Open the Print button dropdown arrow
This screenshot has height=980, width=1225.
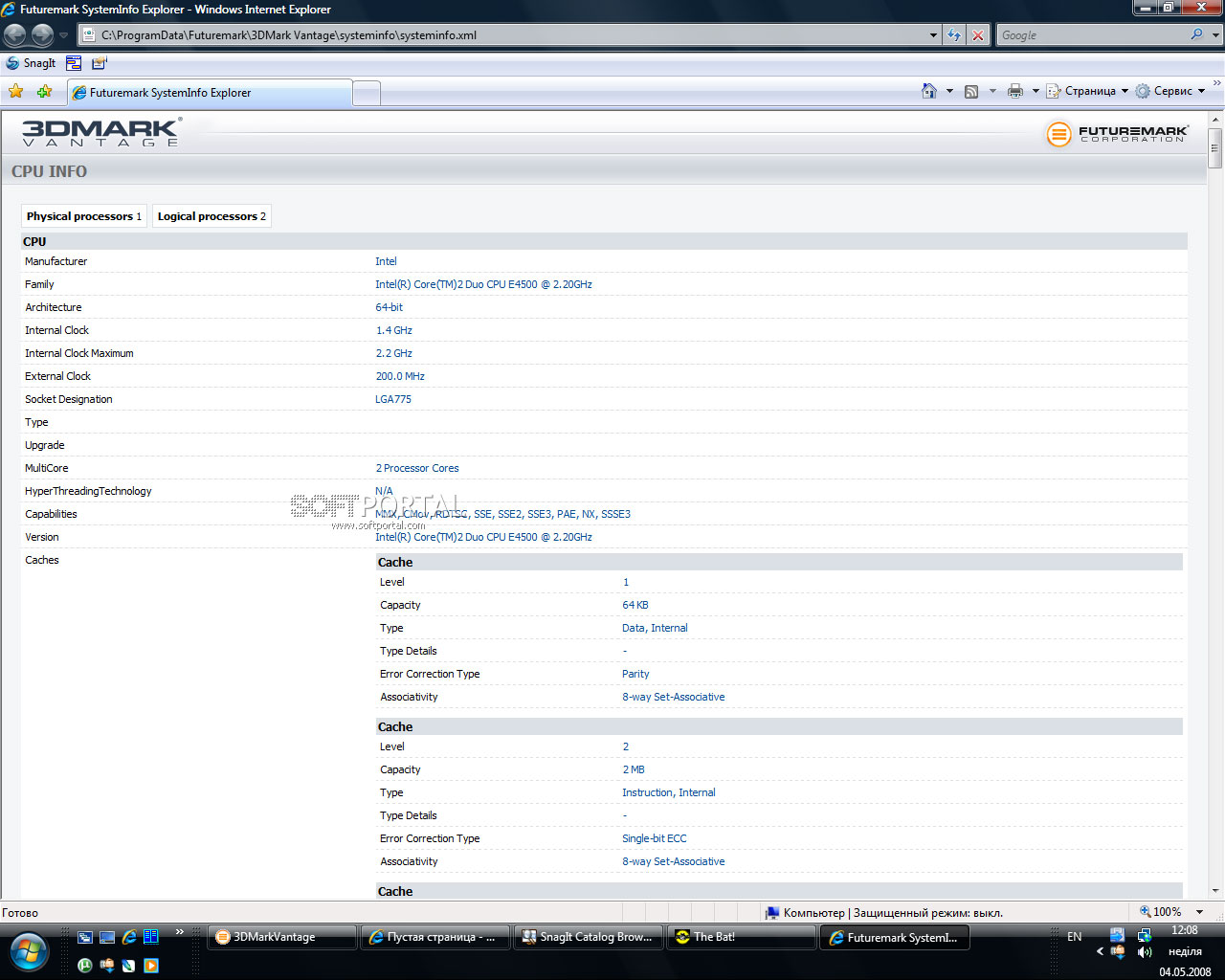tap(1036, 91)
